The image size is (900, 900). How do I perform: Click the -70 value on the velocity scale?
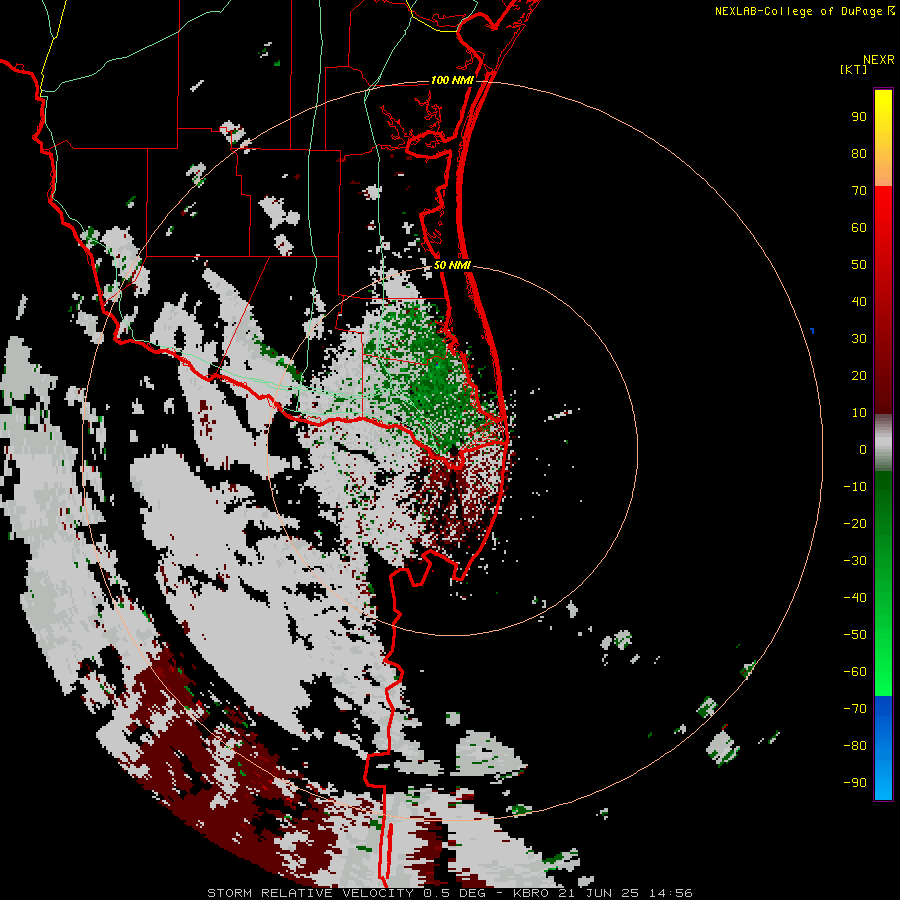(855, 709)
